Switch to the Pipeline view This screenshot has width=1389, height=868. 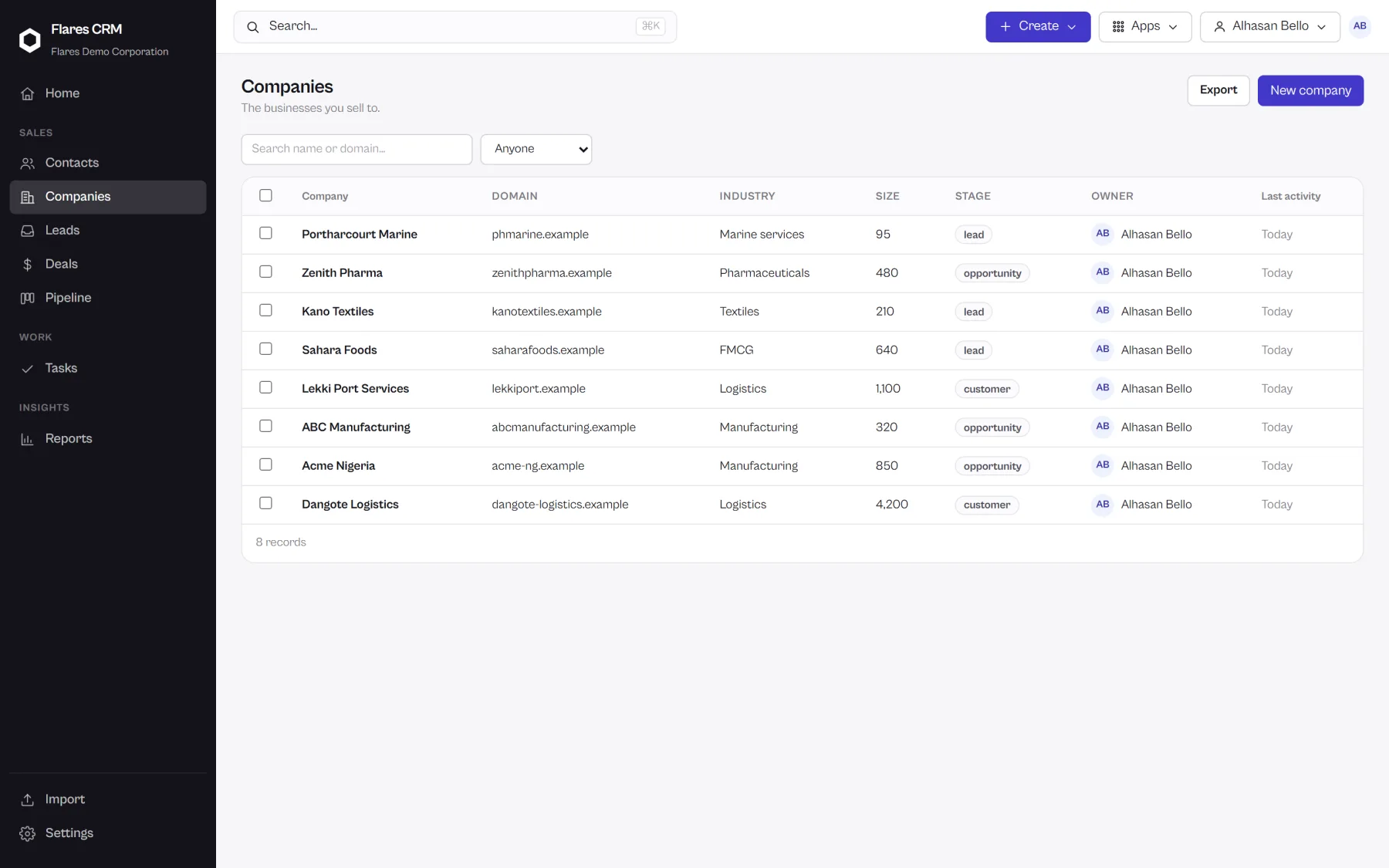[108, 298]
